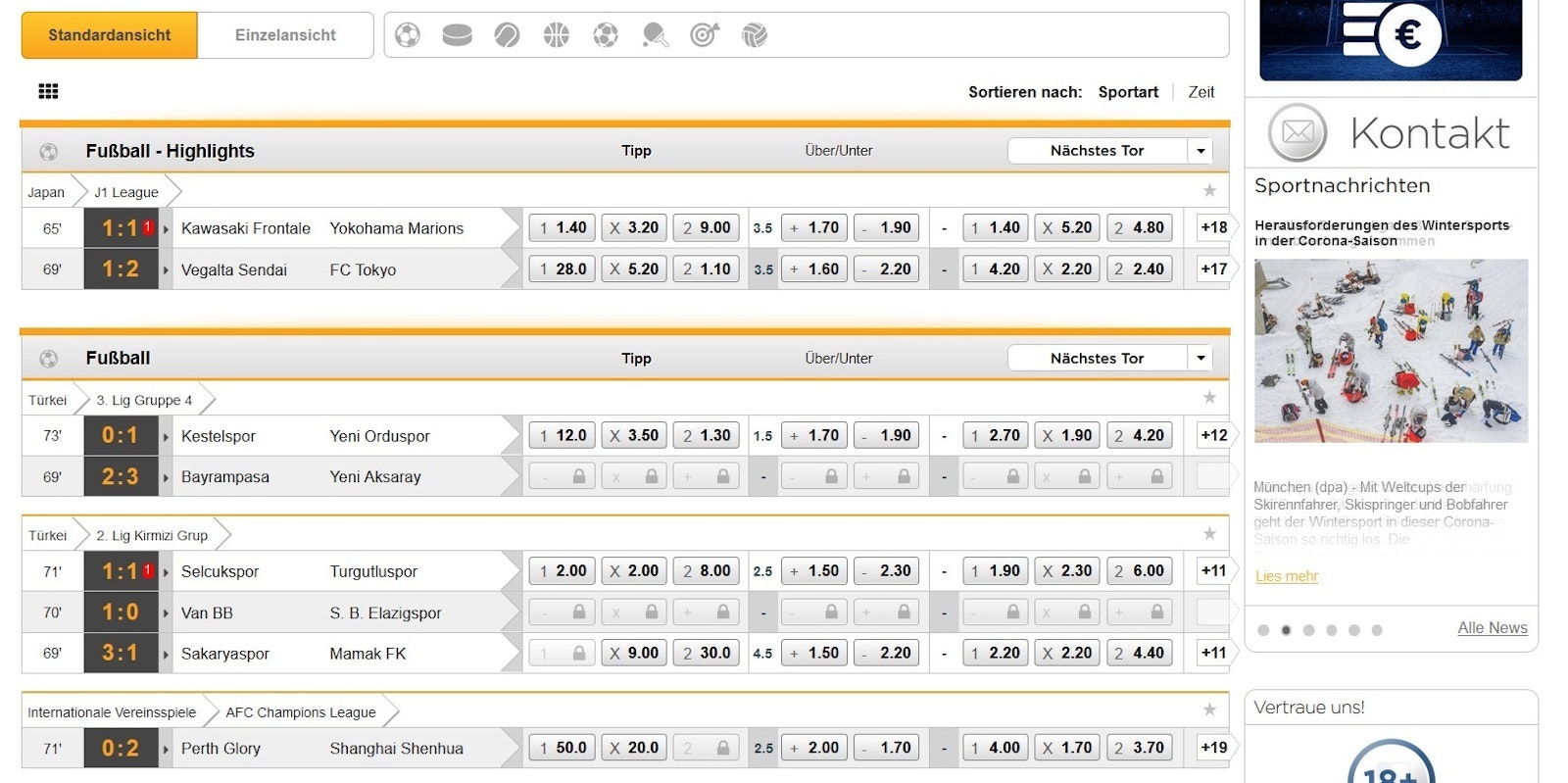Viewport: 1568px width, 783px height.
Task: Star the AFC Champions League group
Action: tap(1209, 710)
